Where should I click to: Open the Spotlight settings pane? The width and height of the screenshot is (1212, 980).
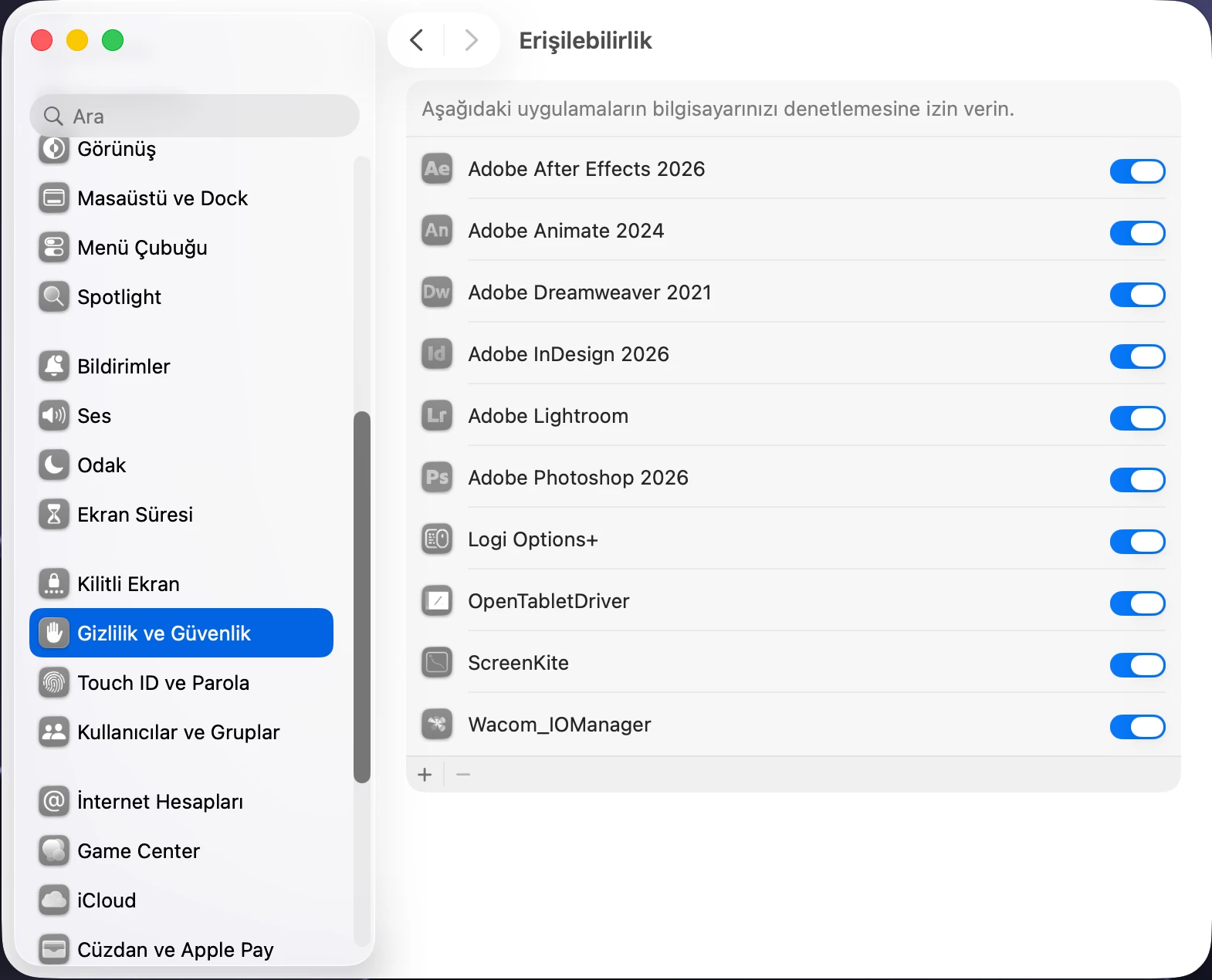[181, 297]
